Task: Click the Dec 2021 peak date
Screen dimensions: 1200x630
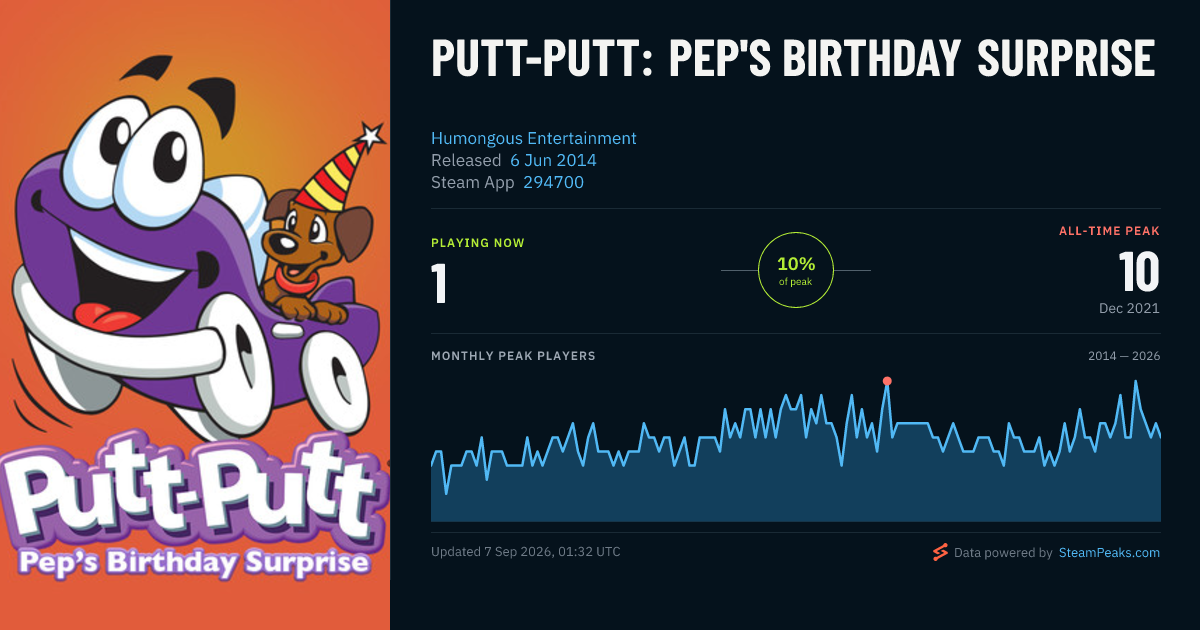Action: tap(1129, 308)
